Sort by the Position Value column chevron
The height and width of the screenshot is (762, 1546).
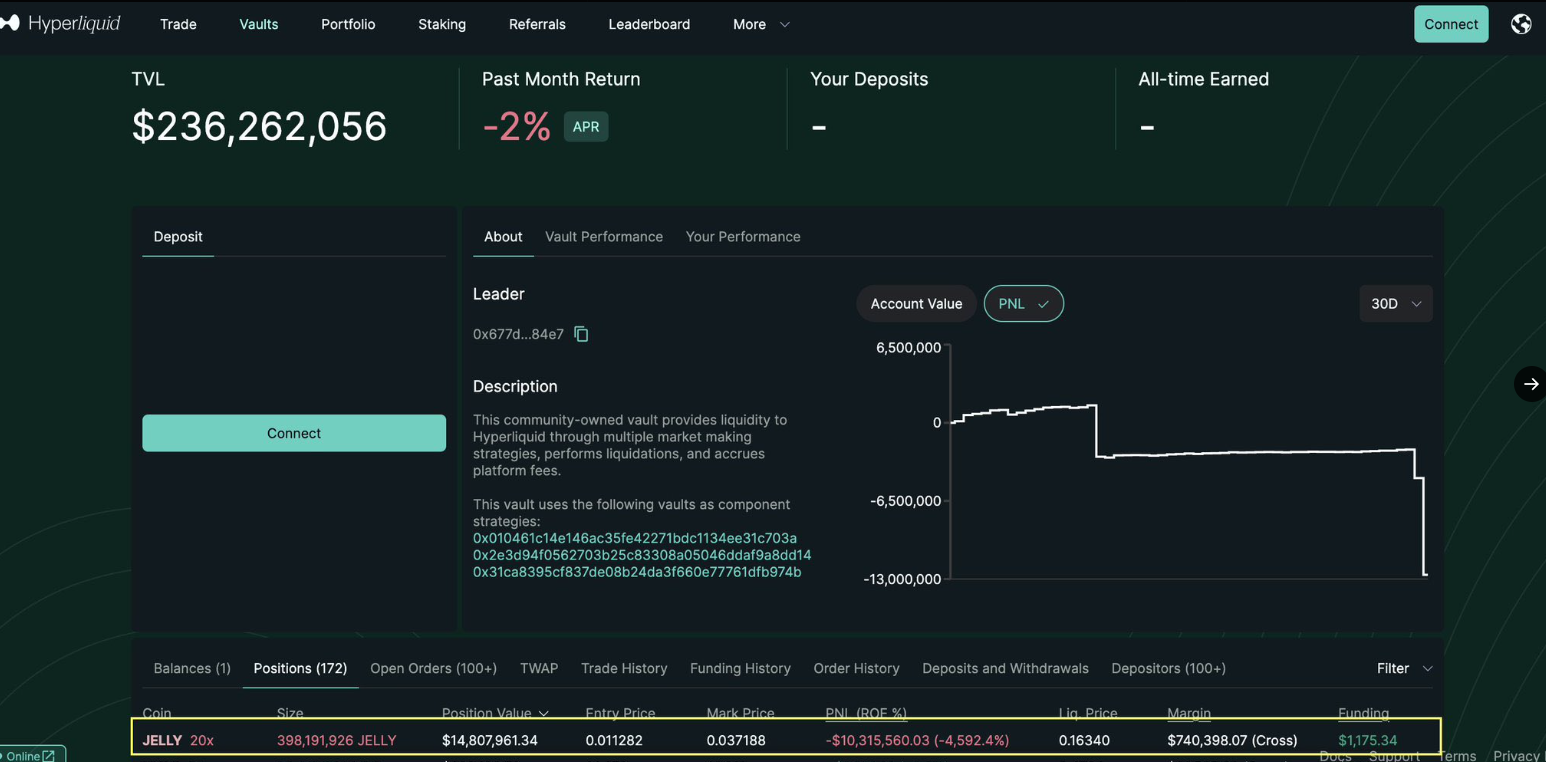(x=544, y=713)
